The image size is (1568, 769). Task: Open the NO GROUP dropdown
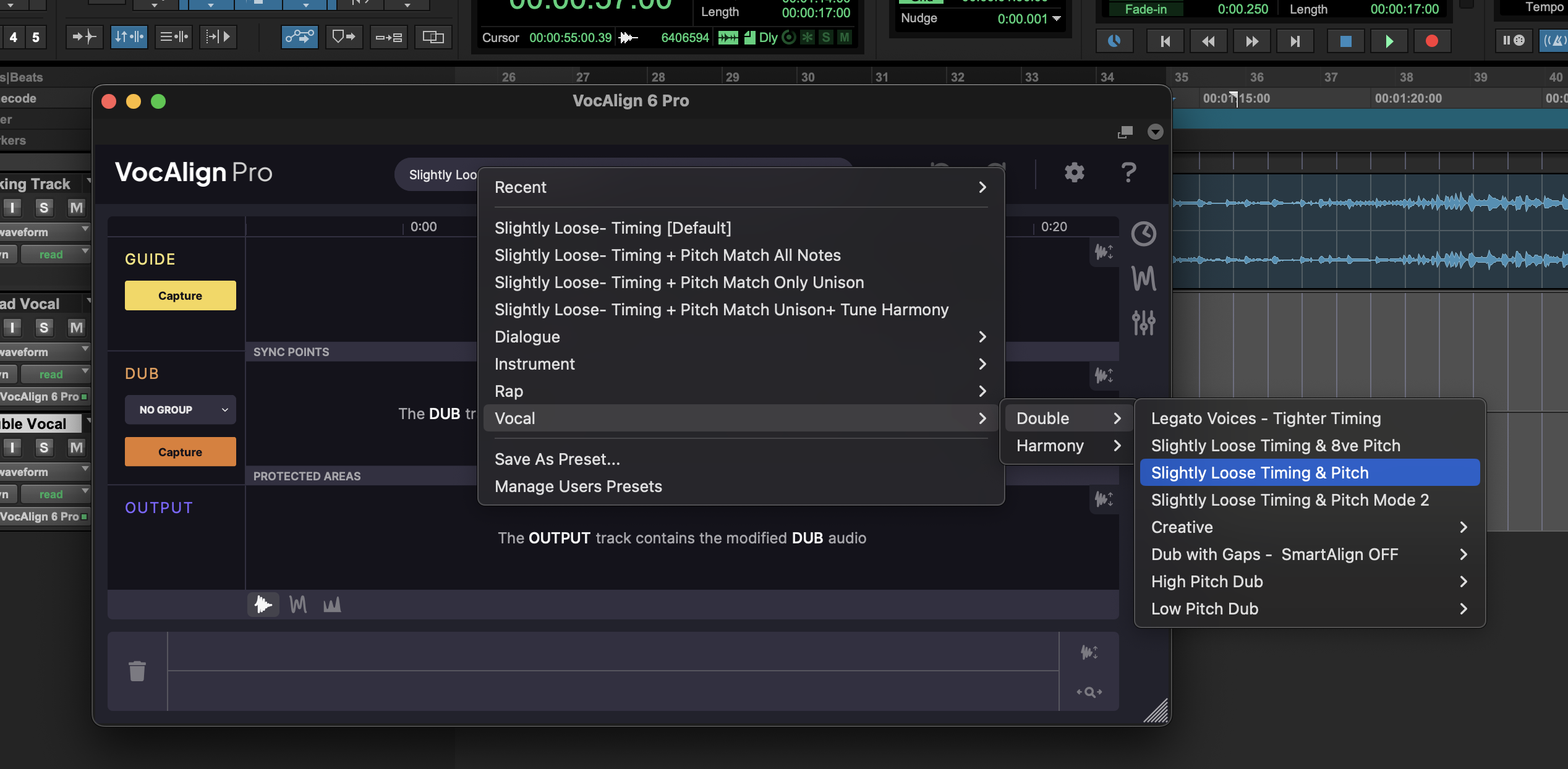[180, 410]
